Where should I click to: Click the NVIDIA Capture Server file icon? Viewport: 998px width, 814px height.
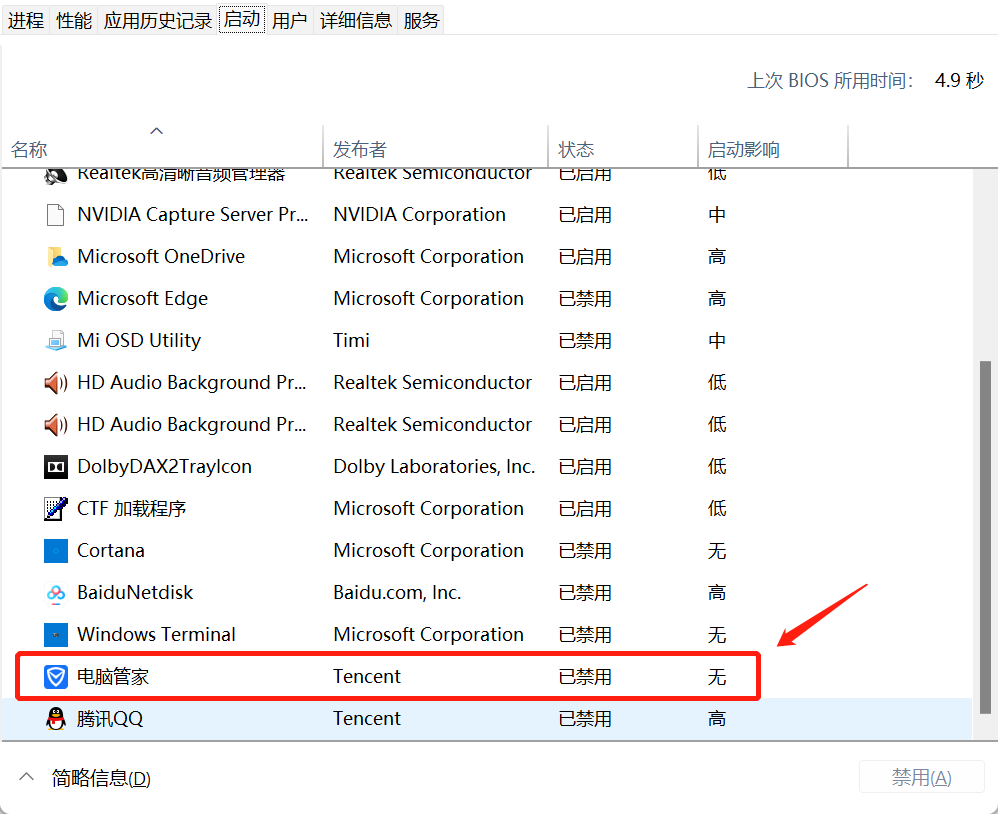(55, 215)
